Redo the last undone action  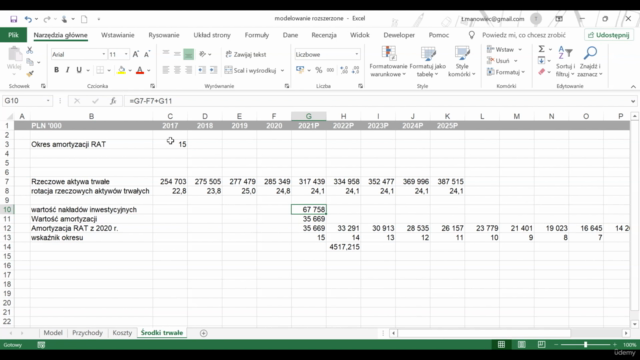click(47, 19)
